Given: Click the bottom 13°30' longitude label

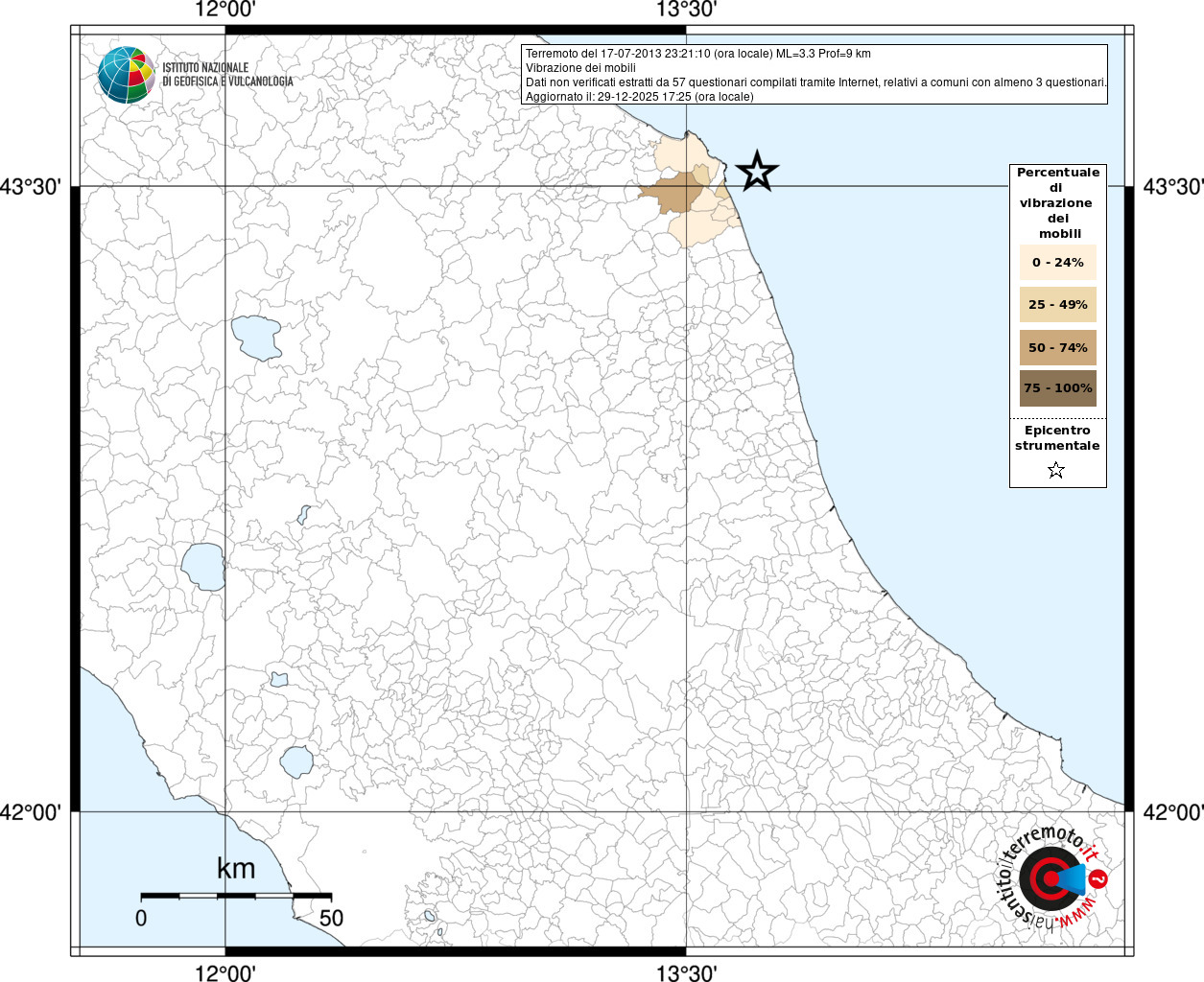Looking at the screenshot, I should [686, 972].
